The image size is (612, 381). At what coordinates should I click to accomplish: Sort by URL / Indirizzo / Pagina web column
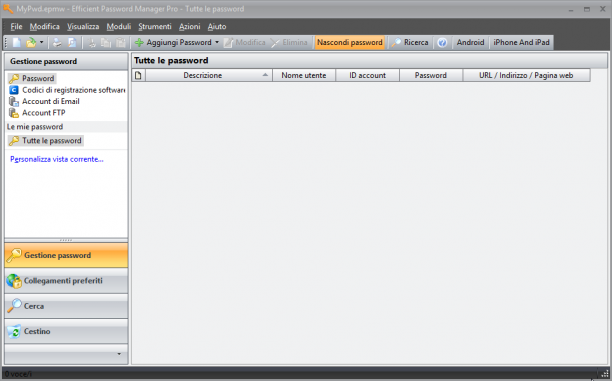pyautogui.click(x=526, y=75)
